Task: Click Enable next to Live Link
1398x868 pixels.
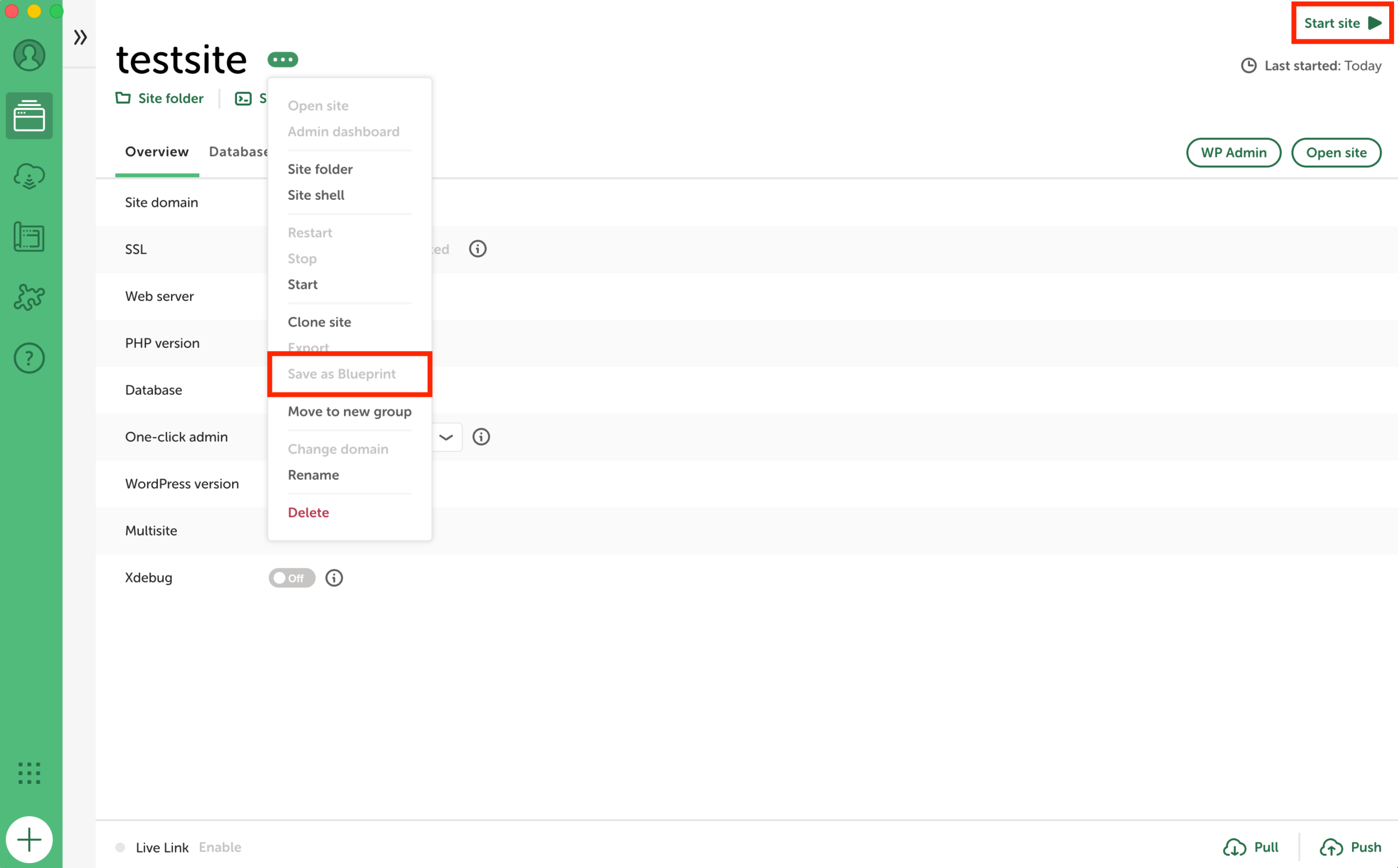Action: pos(220,847)
